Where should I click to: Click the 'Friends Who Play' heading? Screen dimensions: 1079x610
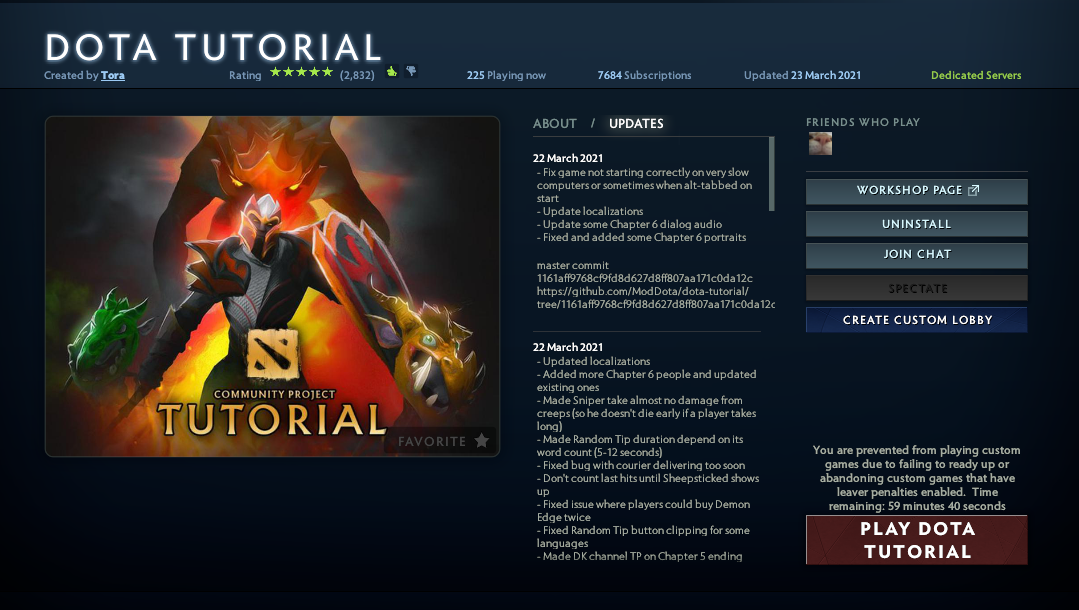[863, 122]
